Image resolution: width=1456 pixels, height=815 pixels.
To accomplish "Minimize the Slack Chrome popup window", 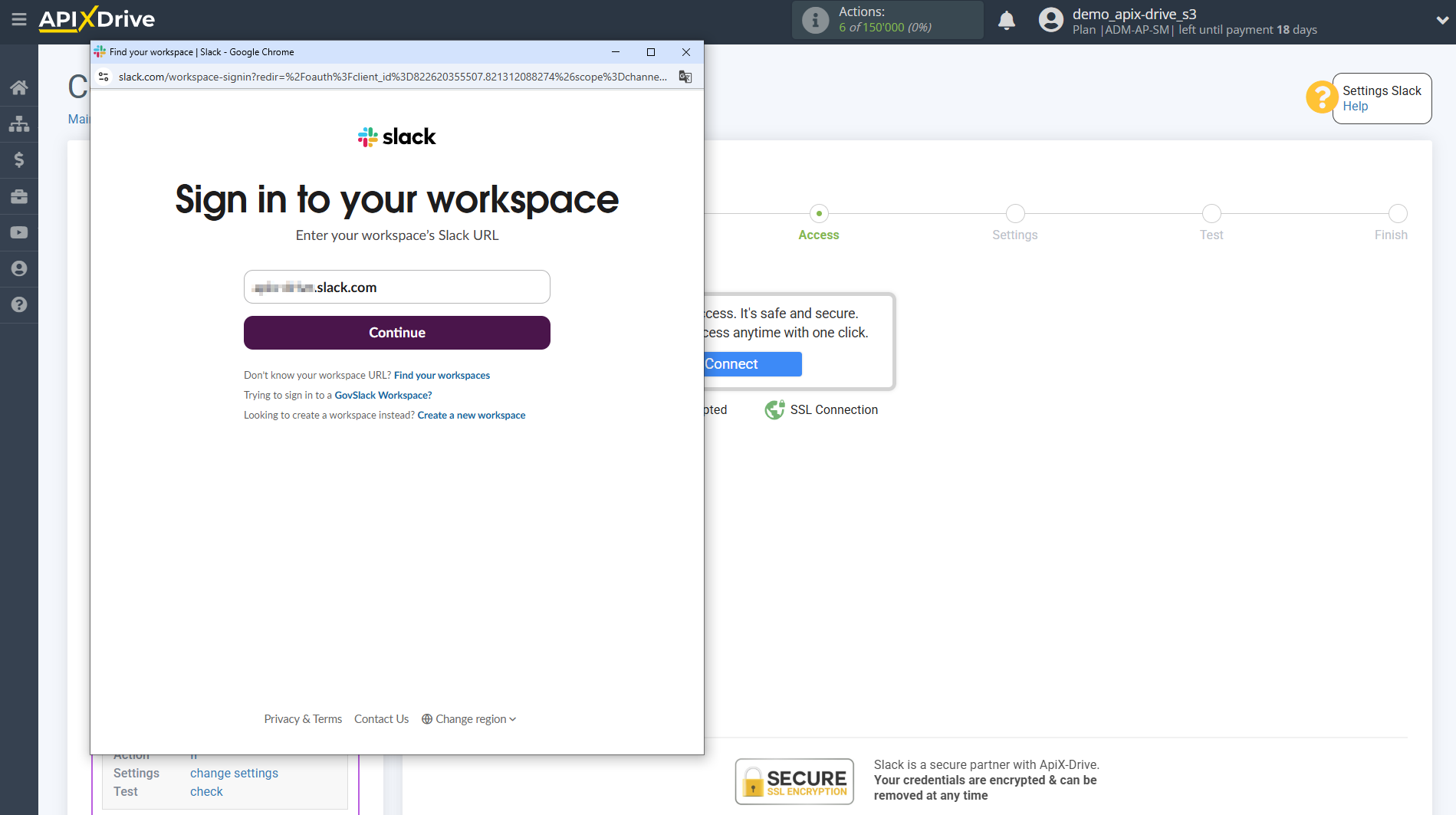I will (x=615, y=52).
